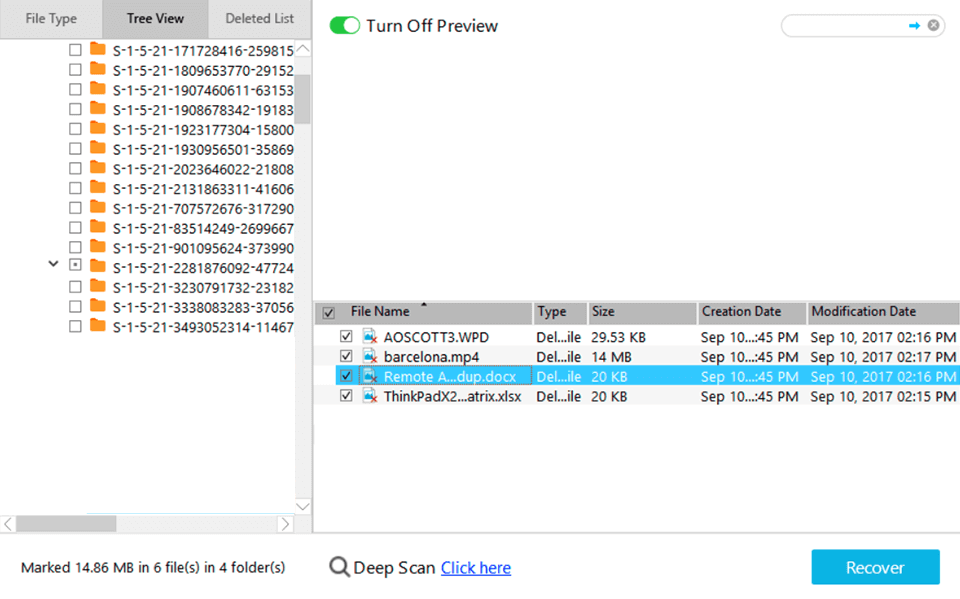The width and height of the screenshot is (960, 599).
Task: Click the Deep Scan magnifier icon
Action: (340, 566)
